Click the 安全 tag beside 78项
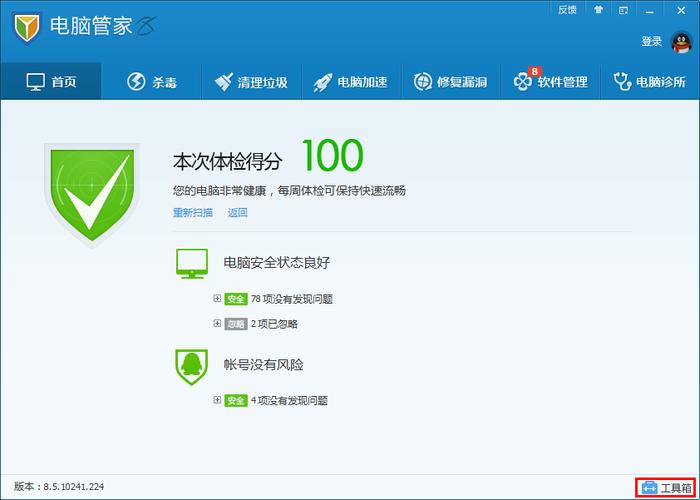 pyautogui.click(x=236, y=299)
